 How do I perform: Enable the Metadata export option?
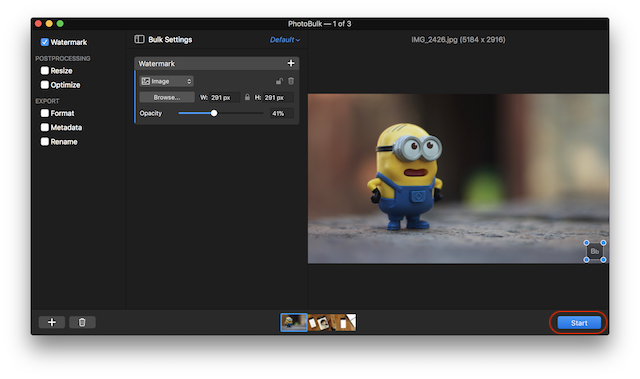pyautogui.click(x=44, y=127)
